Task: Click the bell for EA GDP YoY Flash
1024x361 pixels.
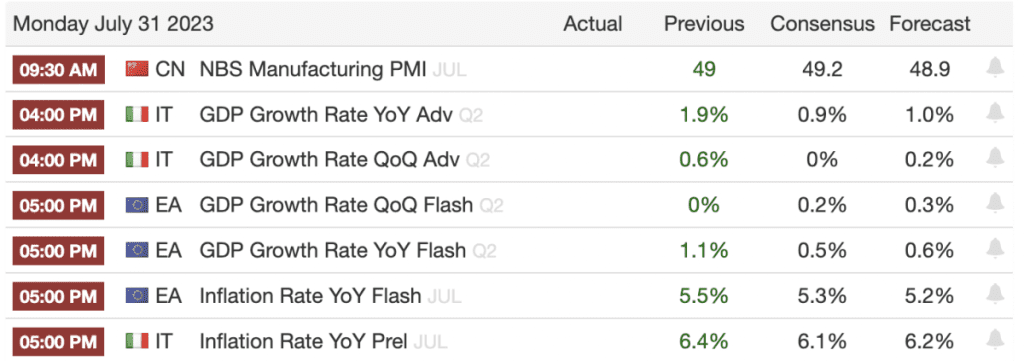Action: [x=995, y=248]
